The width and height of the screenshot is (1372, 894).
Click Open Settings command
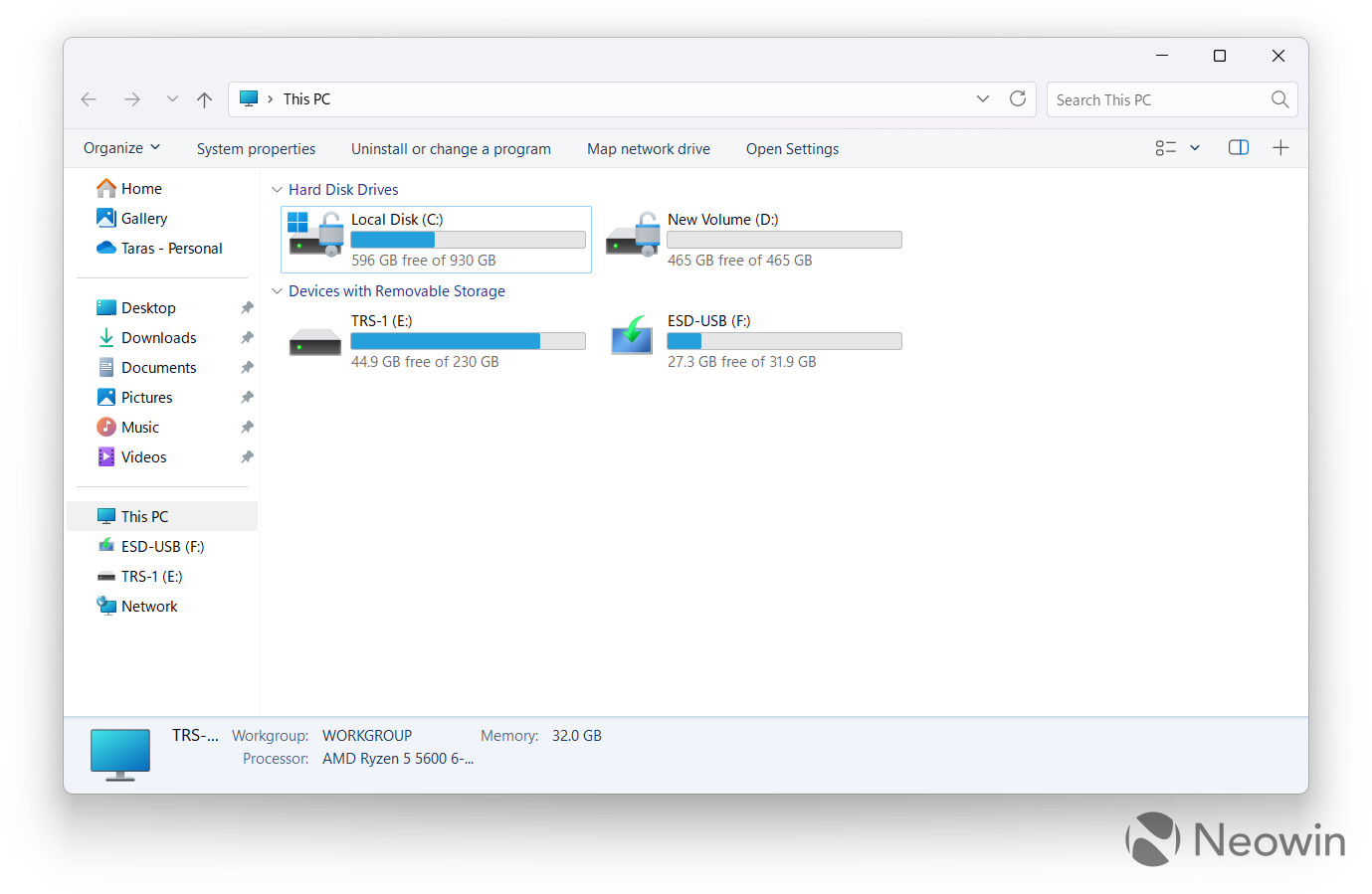click(792, 149)
